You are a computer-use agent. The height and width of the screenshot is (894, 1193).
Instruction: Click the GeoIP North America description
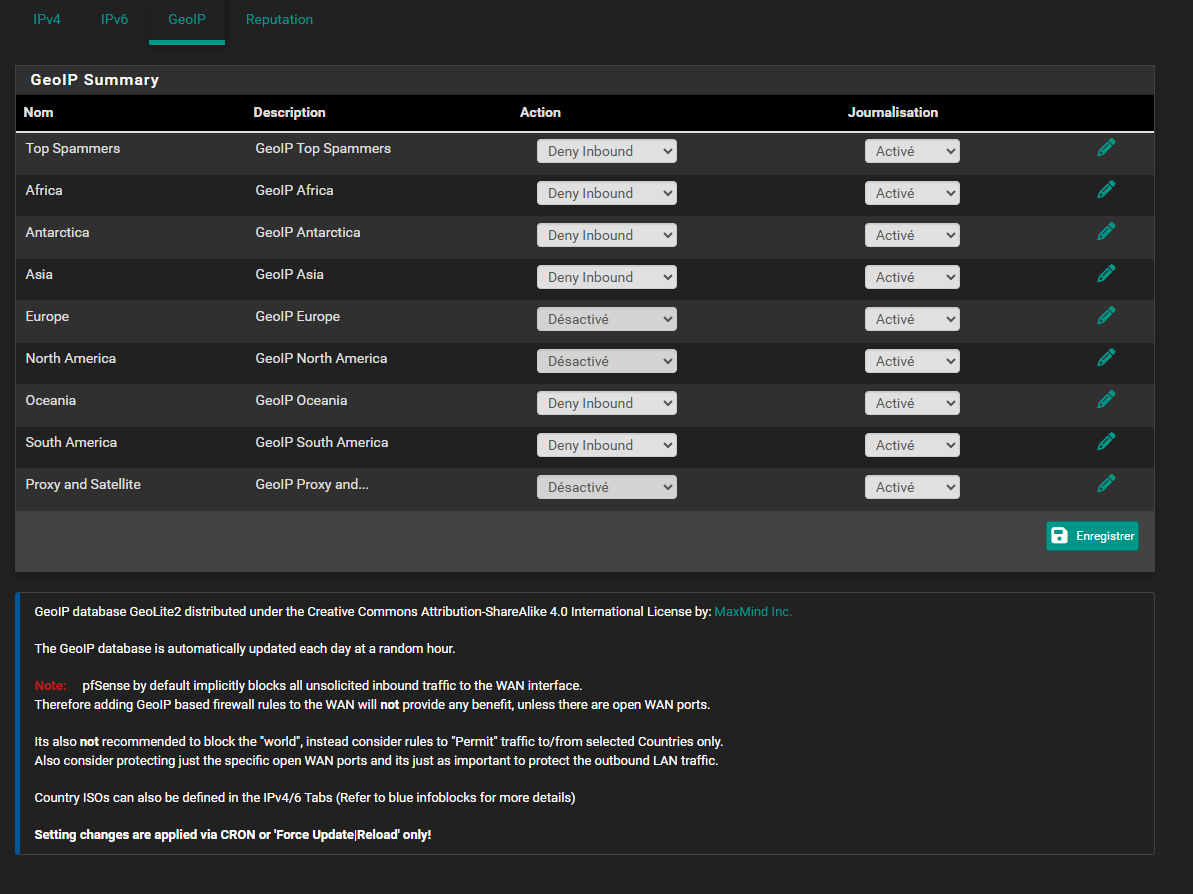[x=321, y=358]
